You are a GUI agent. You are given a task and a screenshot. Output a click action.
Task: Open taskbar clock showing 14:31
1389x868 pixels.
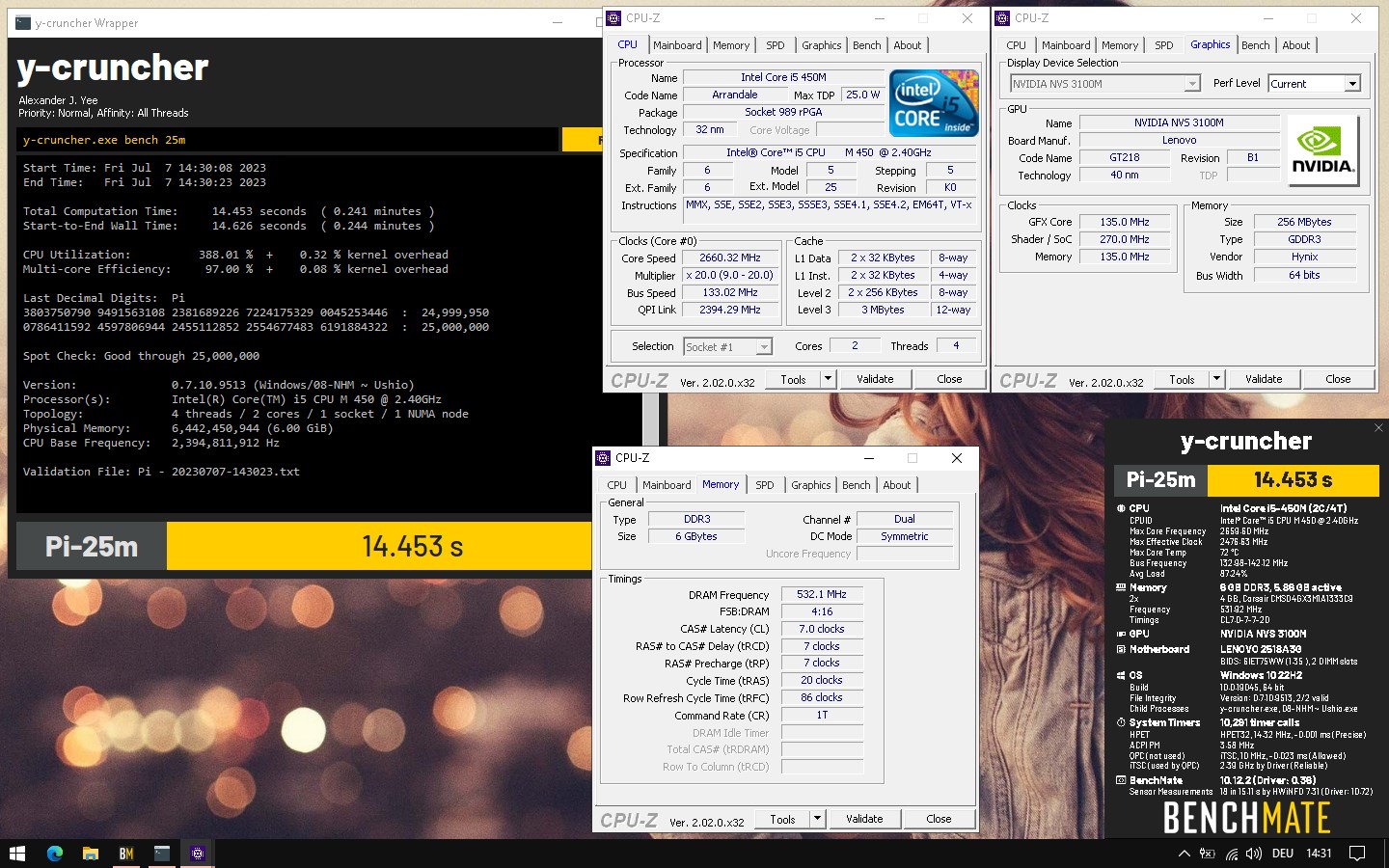coord(1319,854)
